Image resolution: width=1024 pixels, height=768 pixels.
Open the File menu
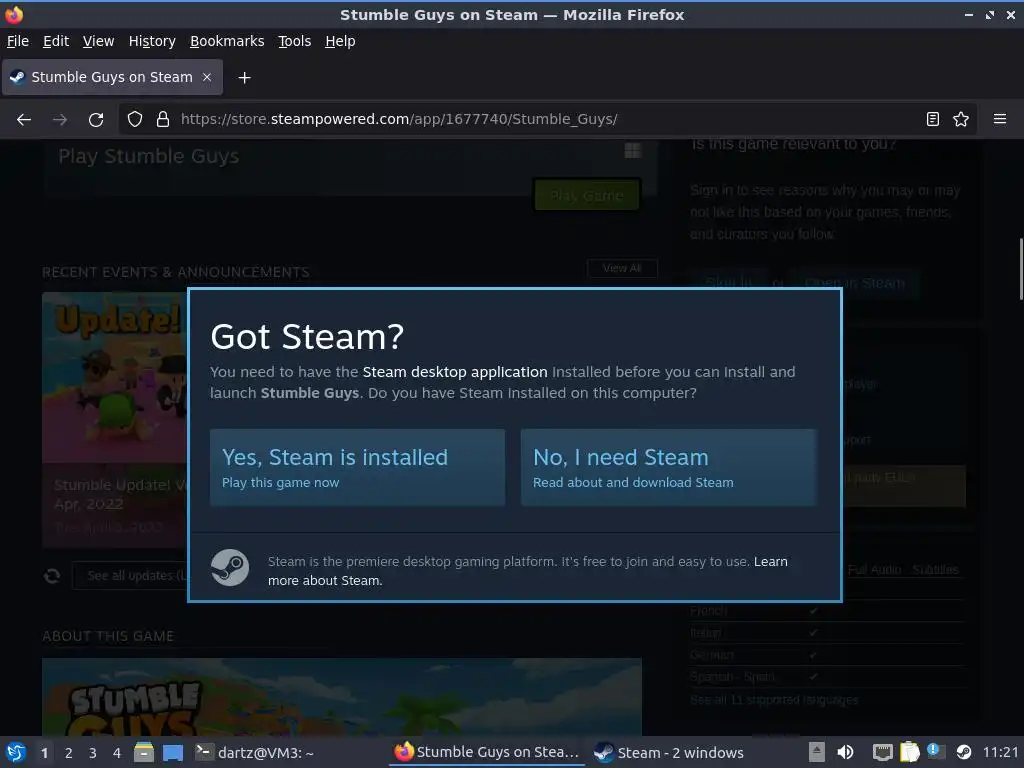(18, 41)
